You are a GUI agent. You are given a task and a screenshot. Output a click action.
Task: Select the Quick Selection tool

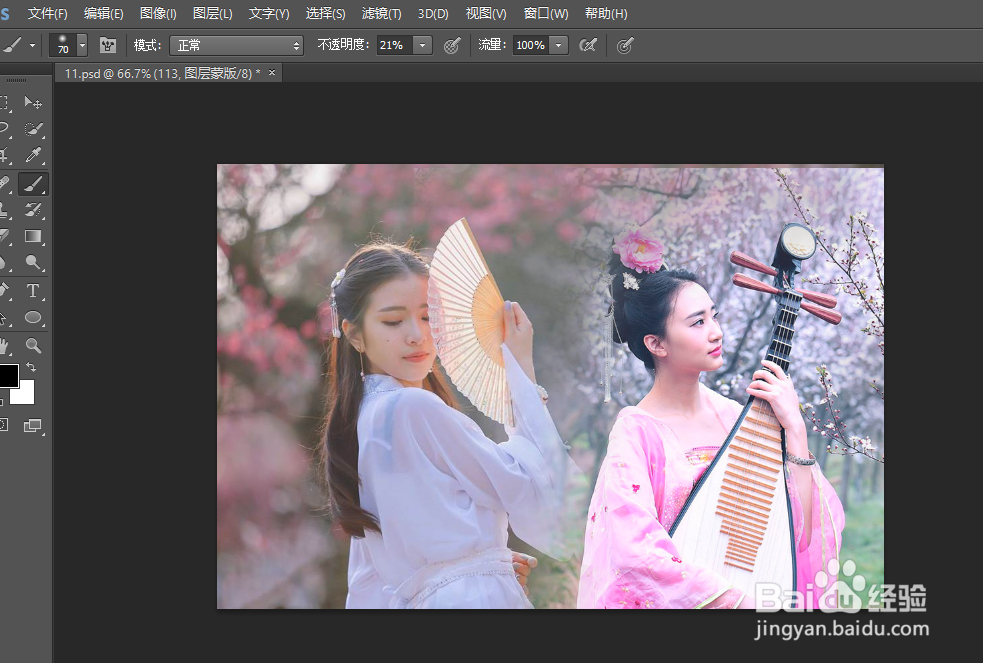[x=33, y=129]
